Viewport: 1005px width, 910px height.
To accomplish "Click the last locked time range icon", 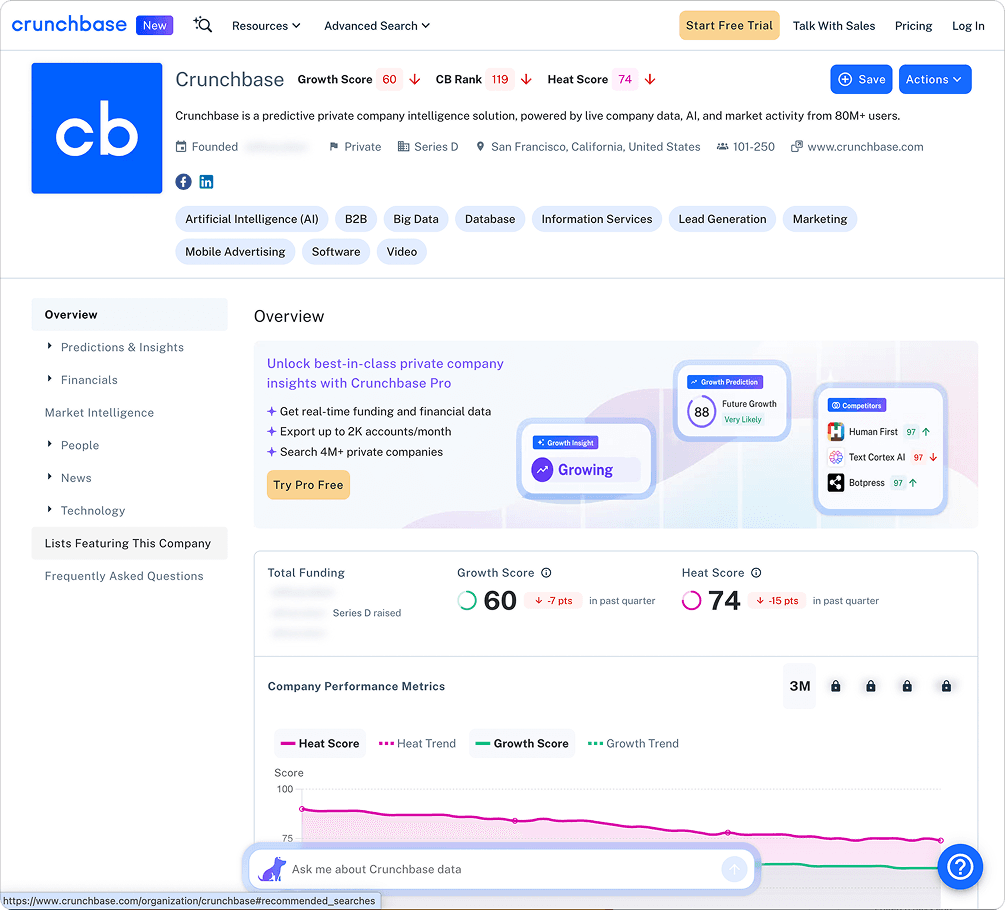I will (946, 686).
